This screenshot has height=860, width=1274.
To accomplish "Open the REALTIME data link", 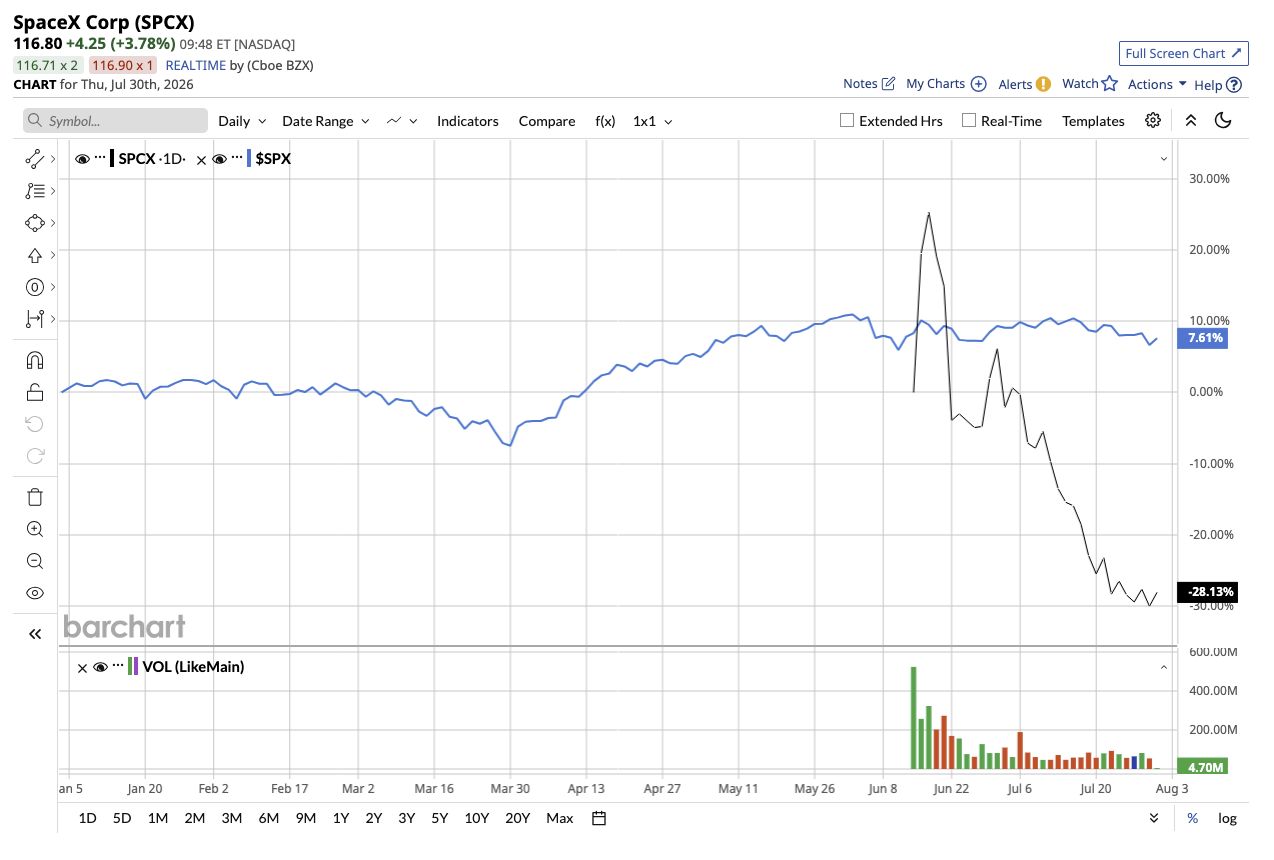I will click(195, 65).
